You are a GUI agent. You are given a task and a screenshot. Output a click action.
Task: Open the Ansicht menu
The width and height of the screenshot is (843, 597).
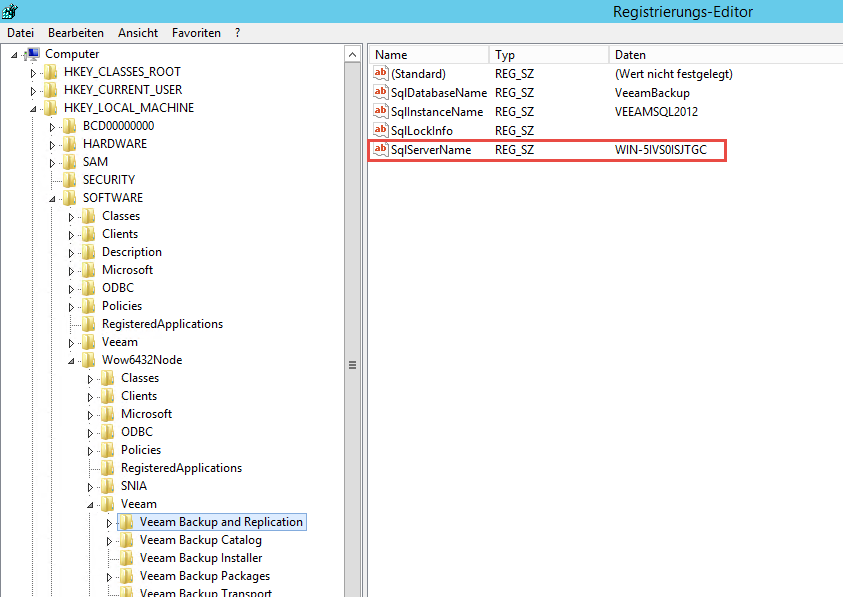pos(138,33)
